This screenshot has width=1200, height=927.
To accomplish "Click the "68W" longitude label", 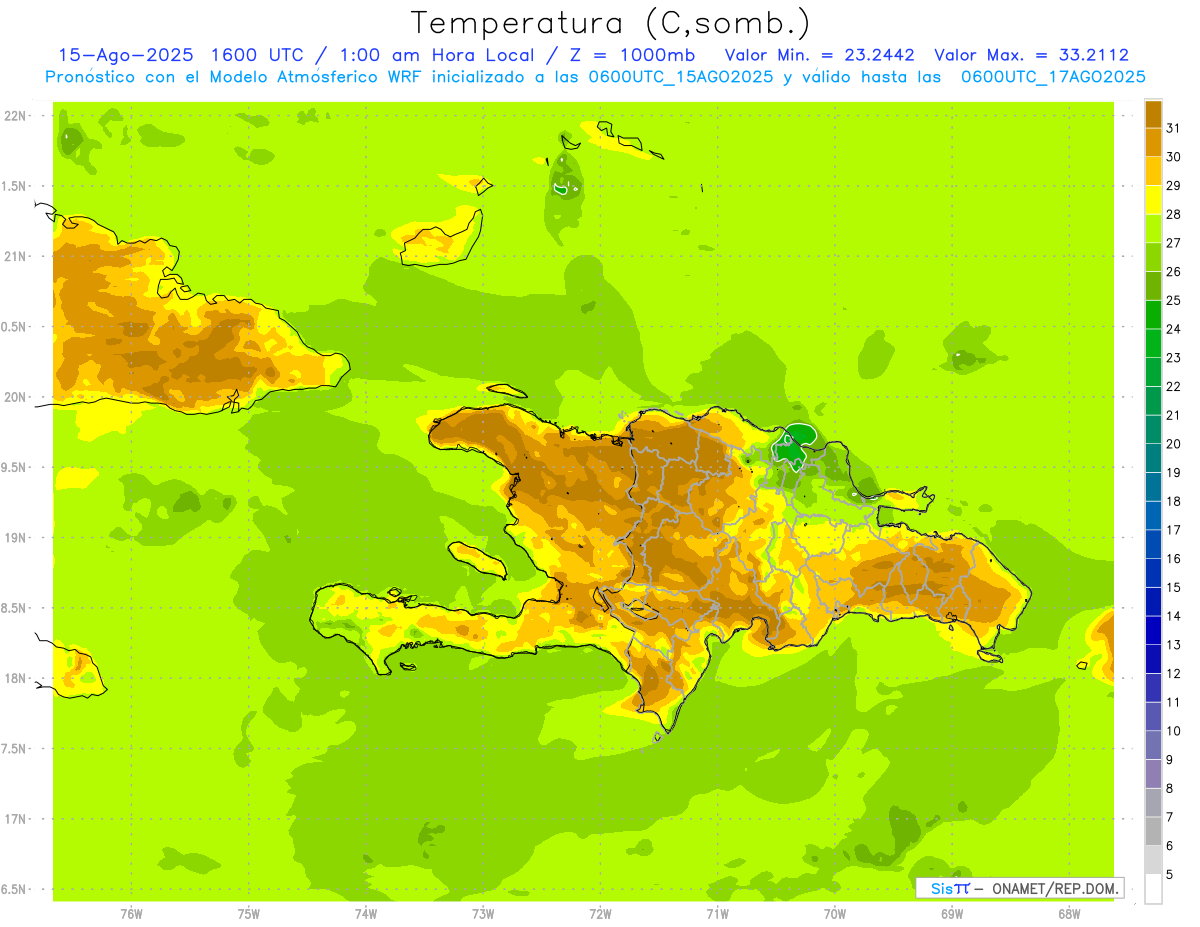I will [1069, 913].
